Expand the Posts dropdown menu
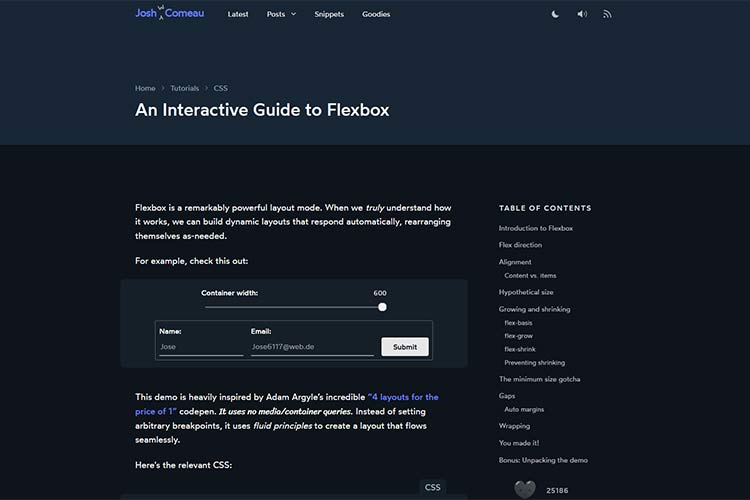Image resolution: width=750 pixels, height=500 pixels. point(281,14)
